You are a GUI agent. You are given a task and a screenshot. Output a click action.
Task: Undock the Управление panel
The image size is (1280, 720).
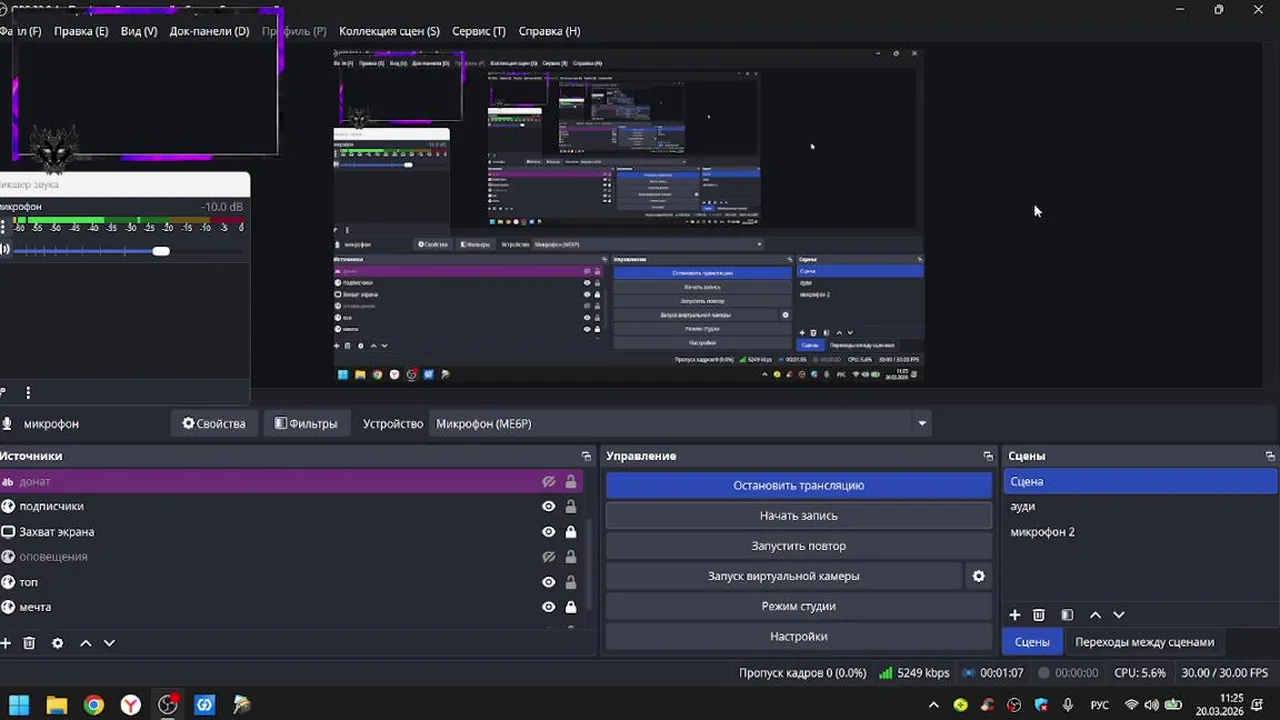point(988,456)
